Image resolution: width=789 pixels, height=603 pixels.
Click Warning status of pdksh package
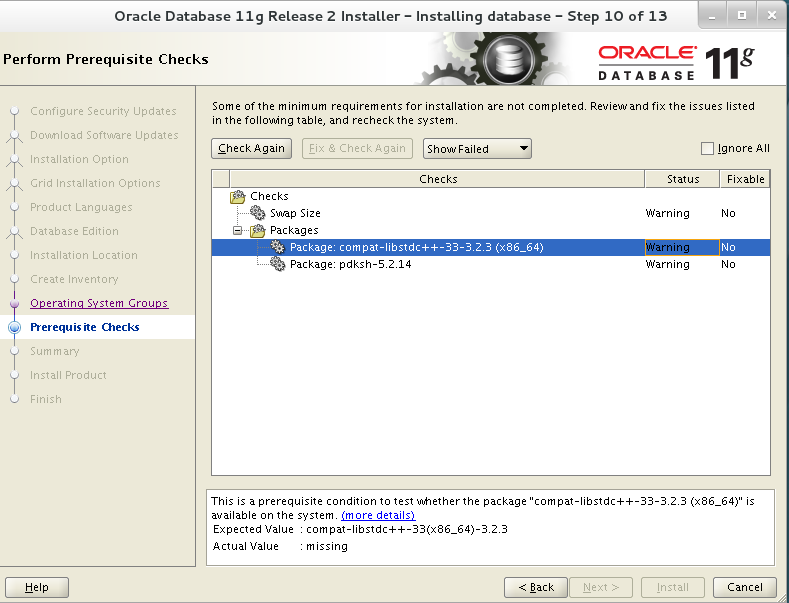667,264
